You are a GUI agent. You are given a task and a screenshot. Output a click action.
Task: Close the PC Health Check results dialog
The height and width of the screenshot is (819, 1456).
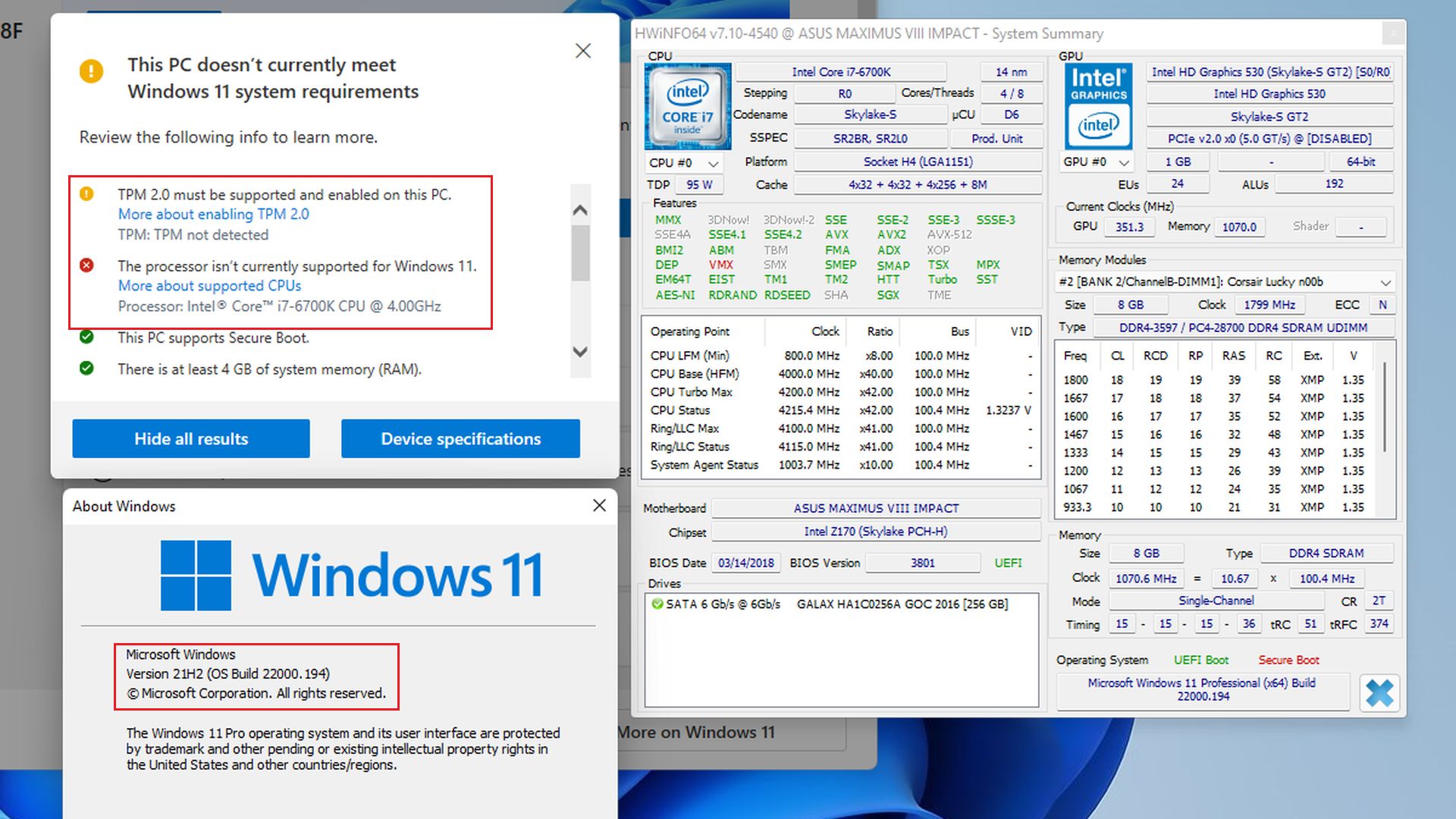(x=582, y=51)
